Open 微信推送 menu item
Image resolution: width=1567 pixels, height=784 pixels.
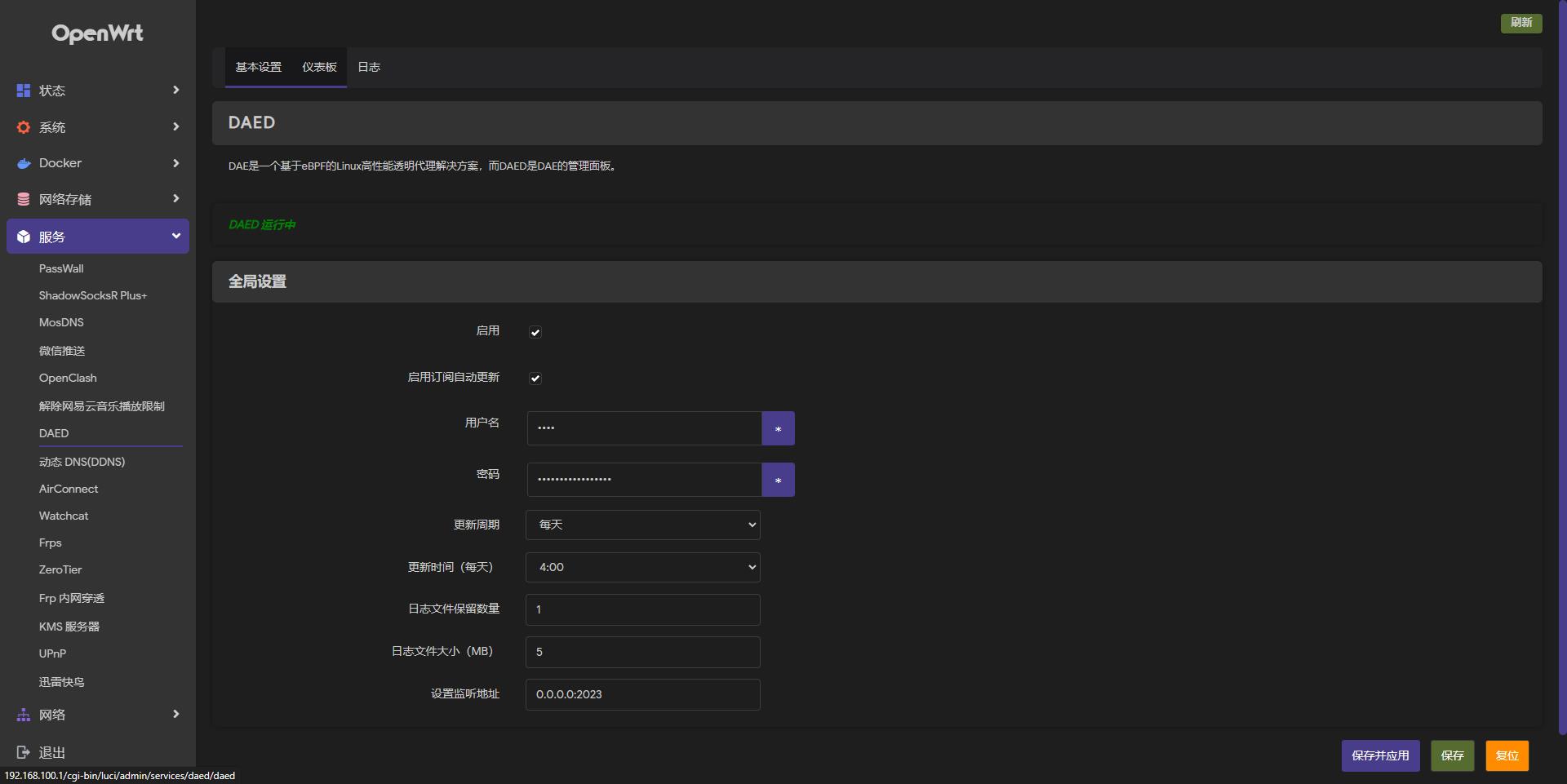click(x=62, y=351)
